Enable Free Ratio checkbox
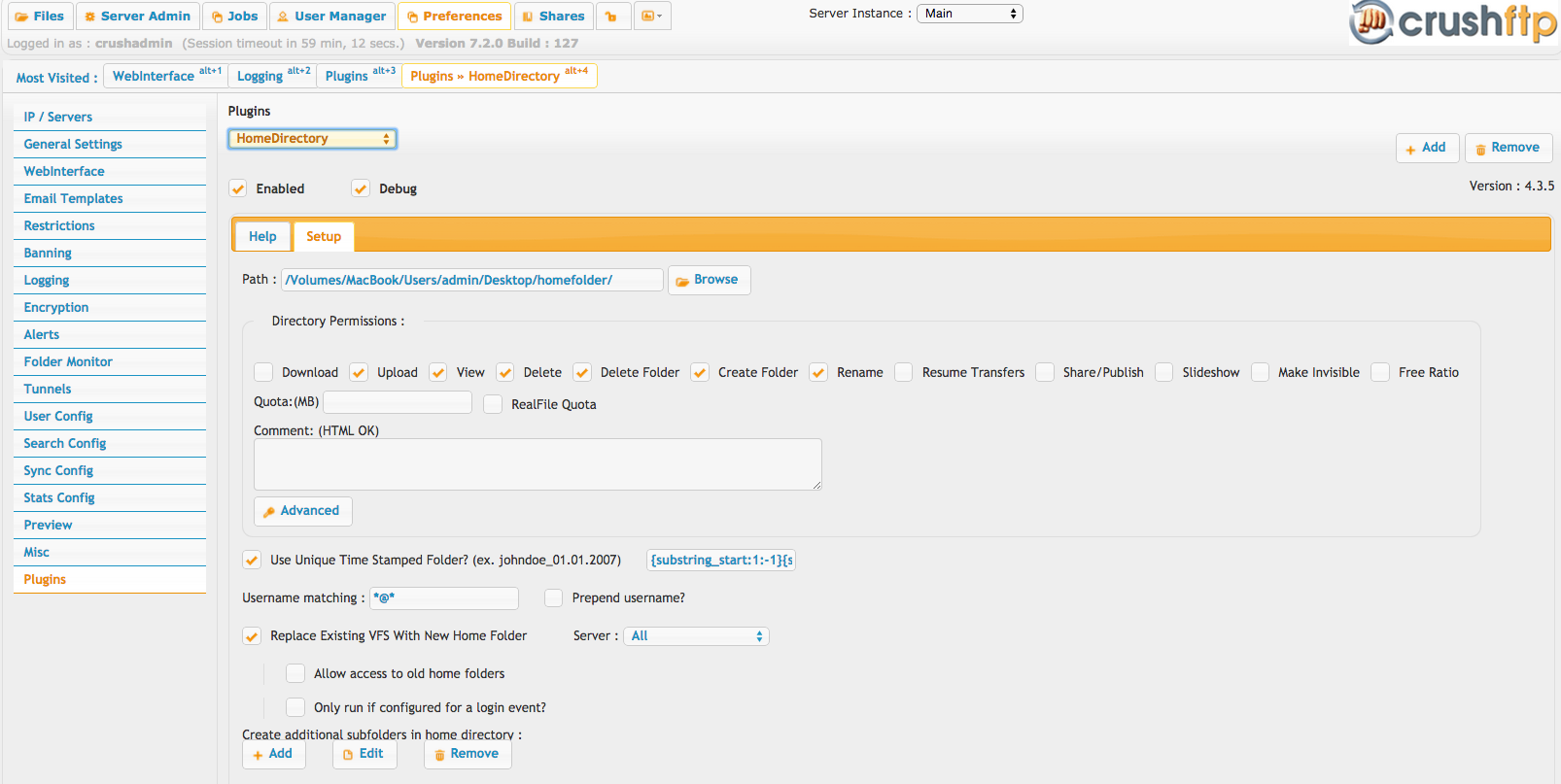1561x784 pixels. click(x=1380, y=372)
